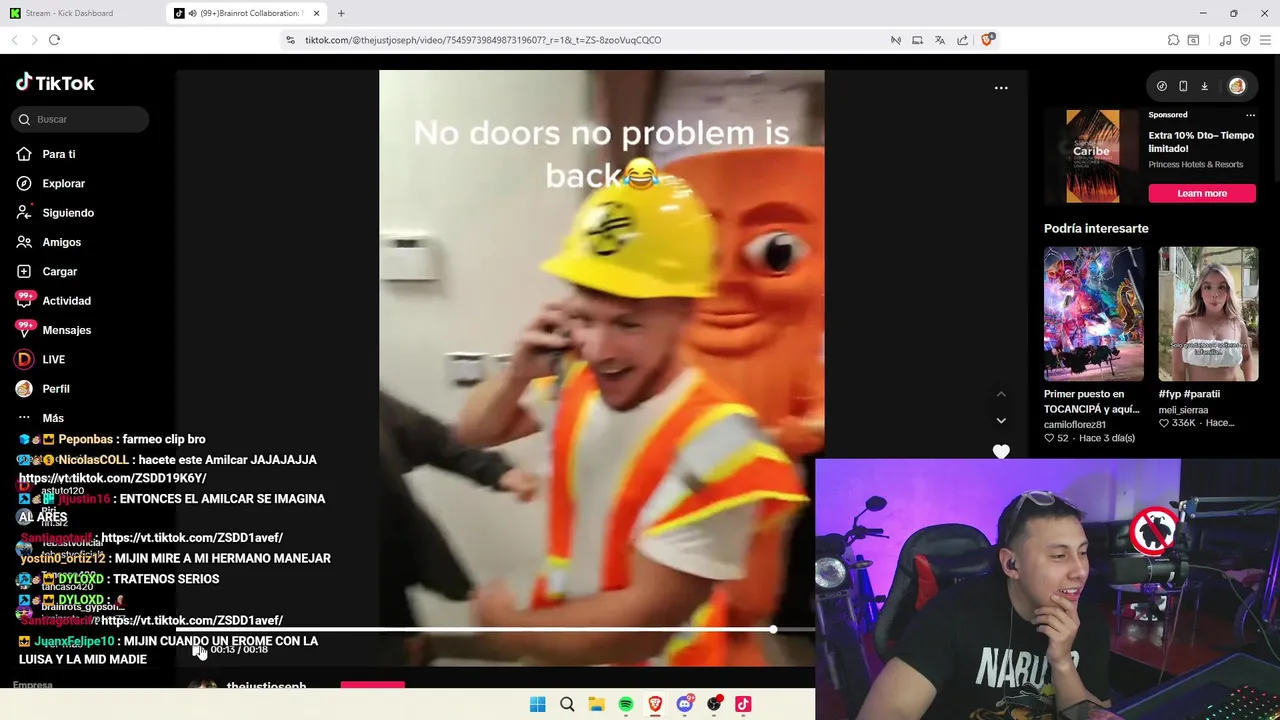Viewport: 1280px width, 720px height.
Task: Focus the Buscar search field
Action: pos(81,119)
